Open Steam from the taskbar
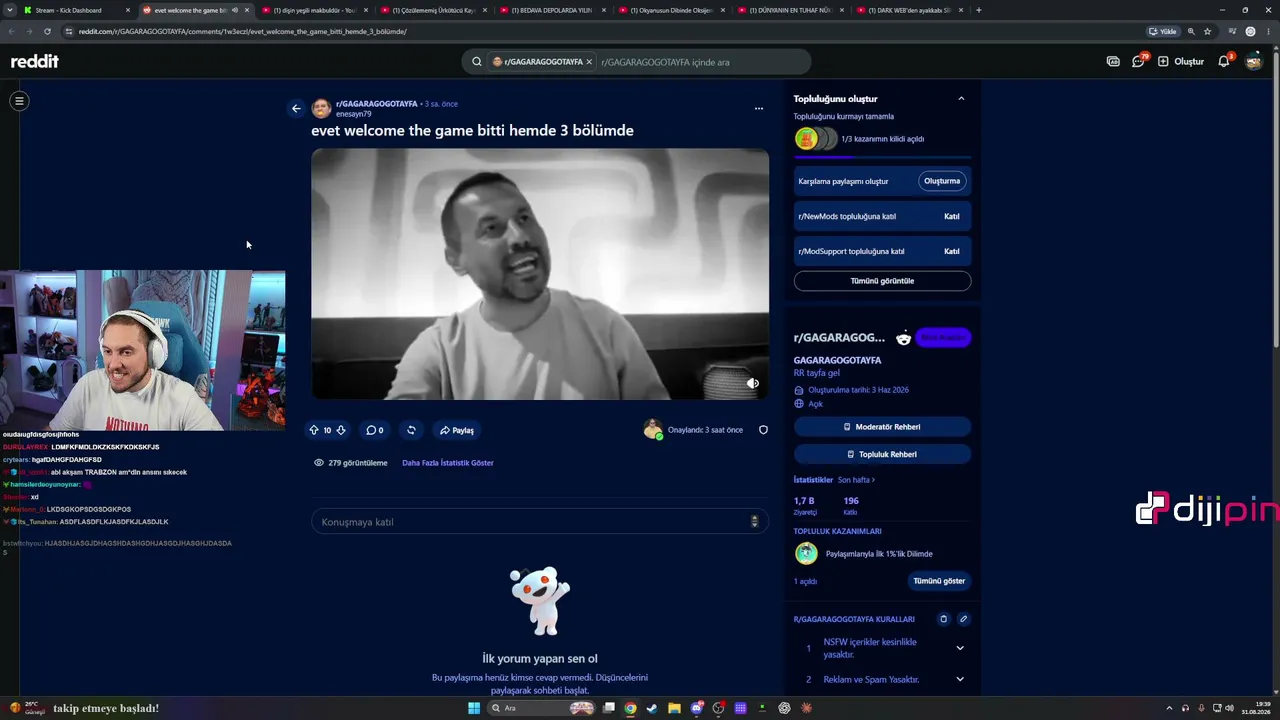The height and width of the screenshot is (720, 1280). (652, 708)
